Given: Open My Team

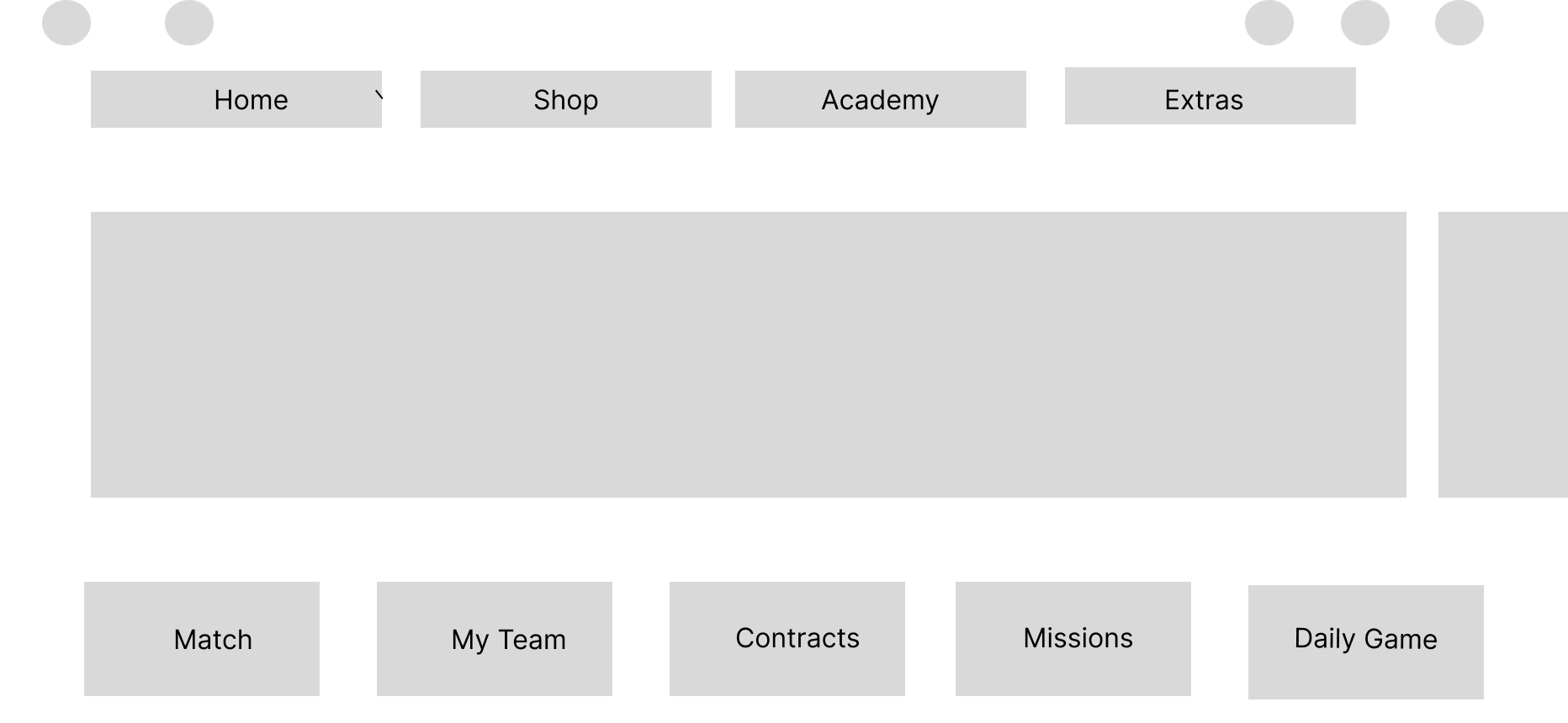Looking at the screenshot, I should click(494, 638).
